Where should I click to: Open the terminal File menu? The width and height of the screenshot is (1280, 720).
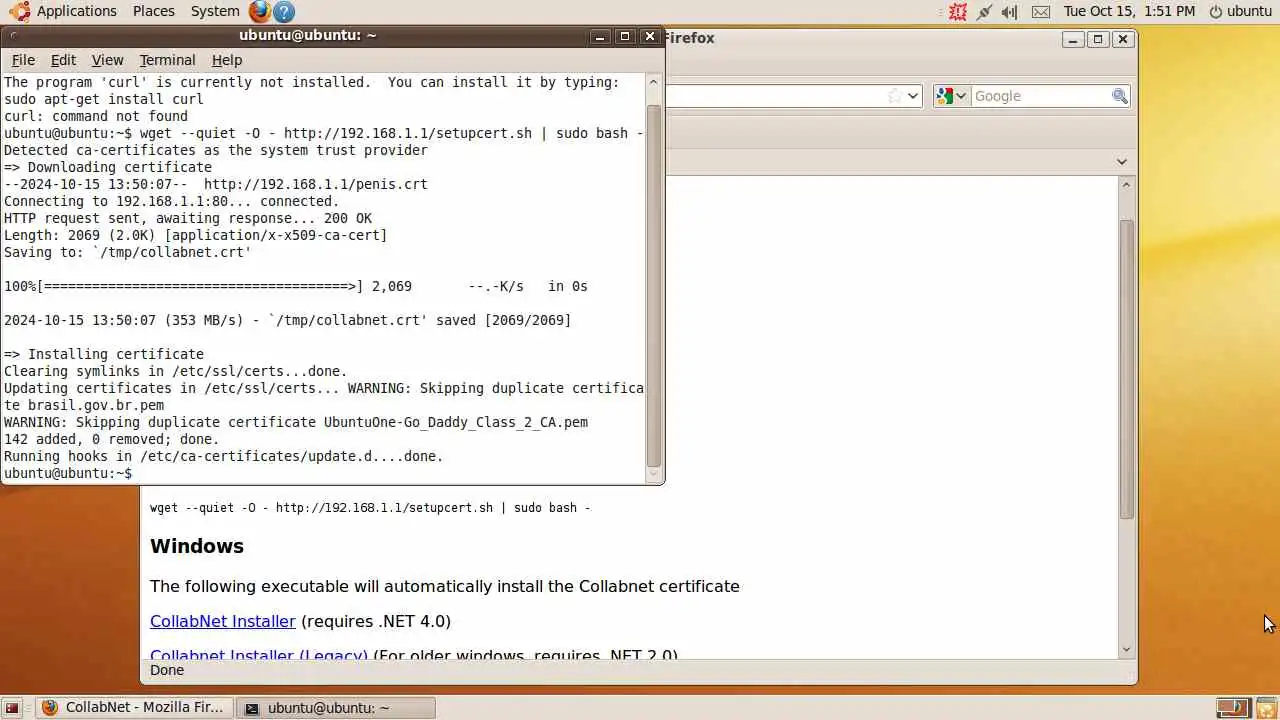click(23, 60)
